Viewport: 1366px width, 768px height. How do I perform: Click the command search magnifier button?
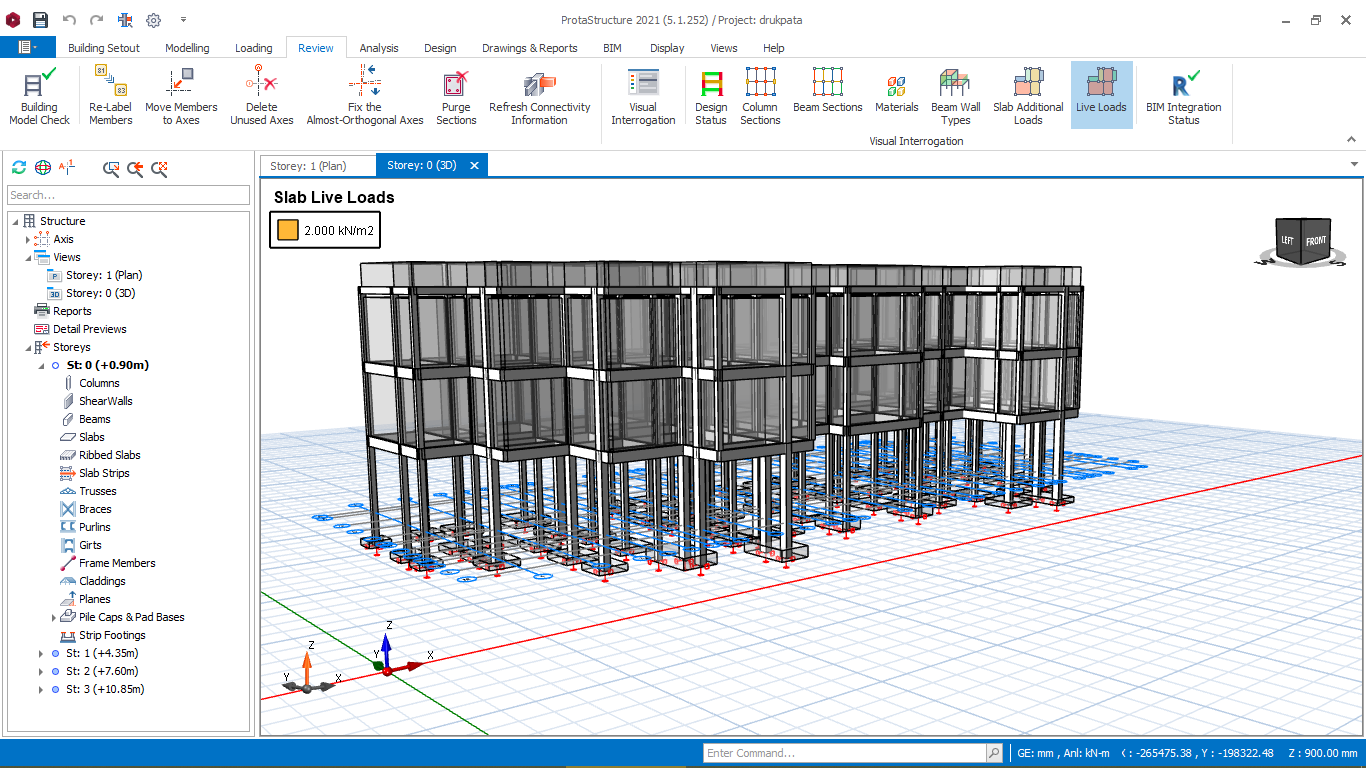994,753
